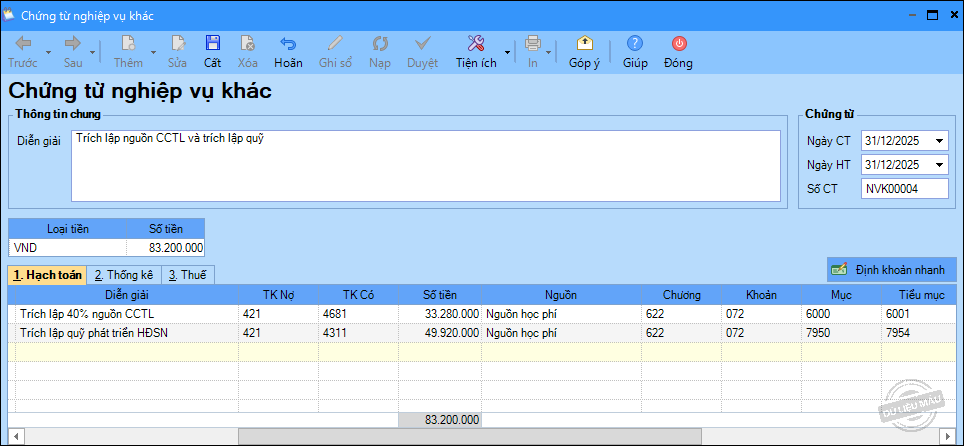Click the In printer icon

pyautogui.click(x=532, y=44)
